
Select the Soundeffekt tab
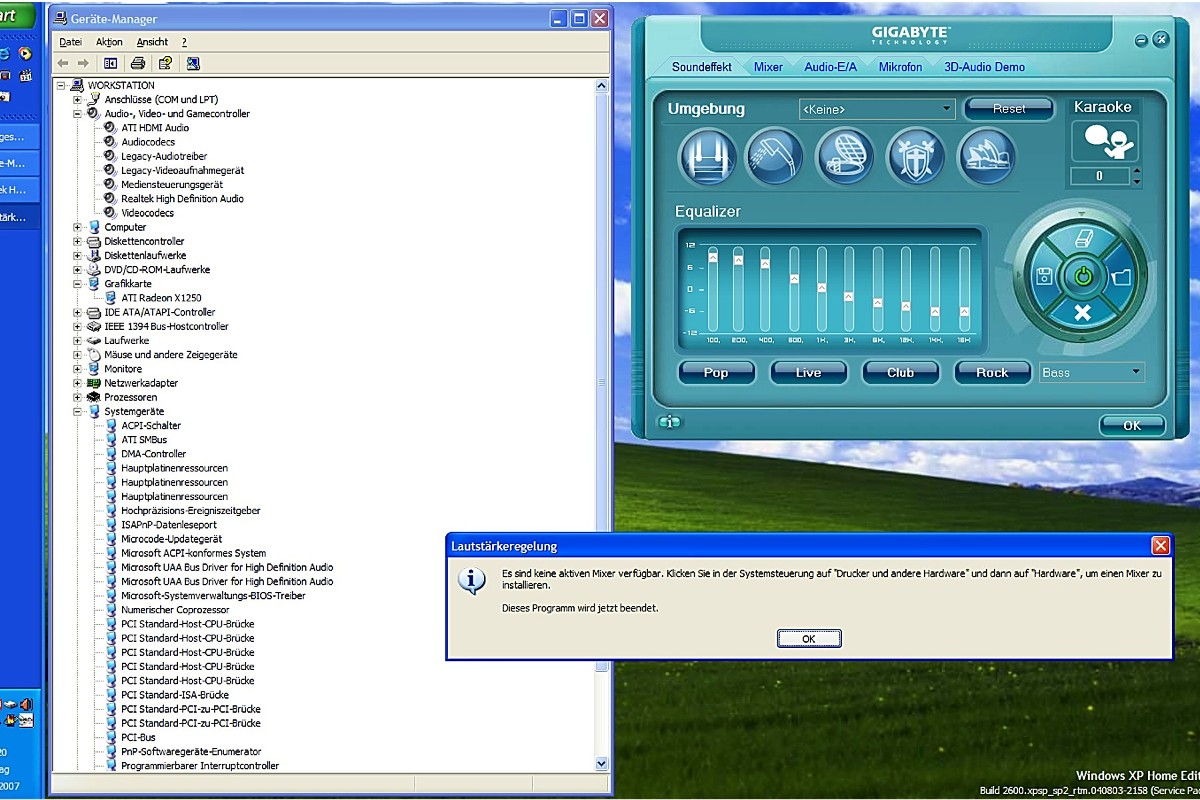701,67
